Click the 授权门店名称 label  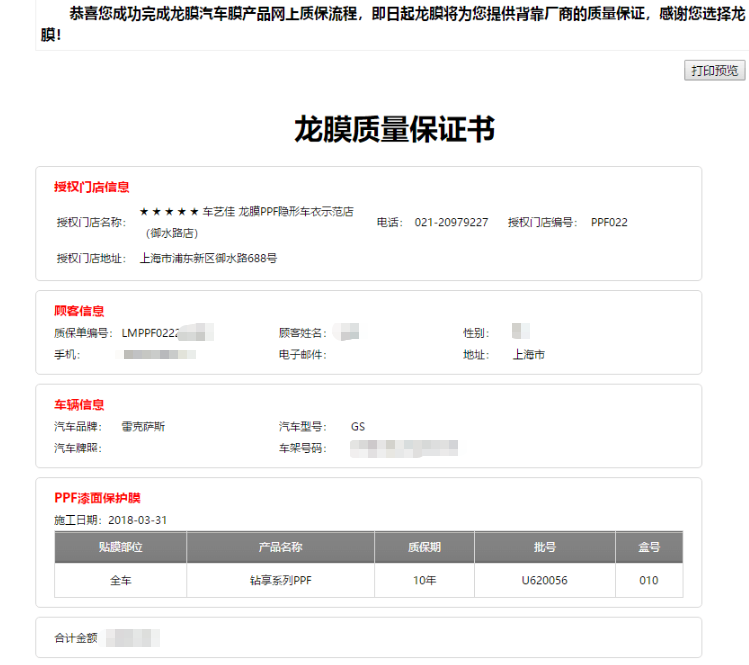[91, 222]
